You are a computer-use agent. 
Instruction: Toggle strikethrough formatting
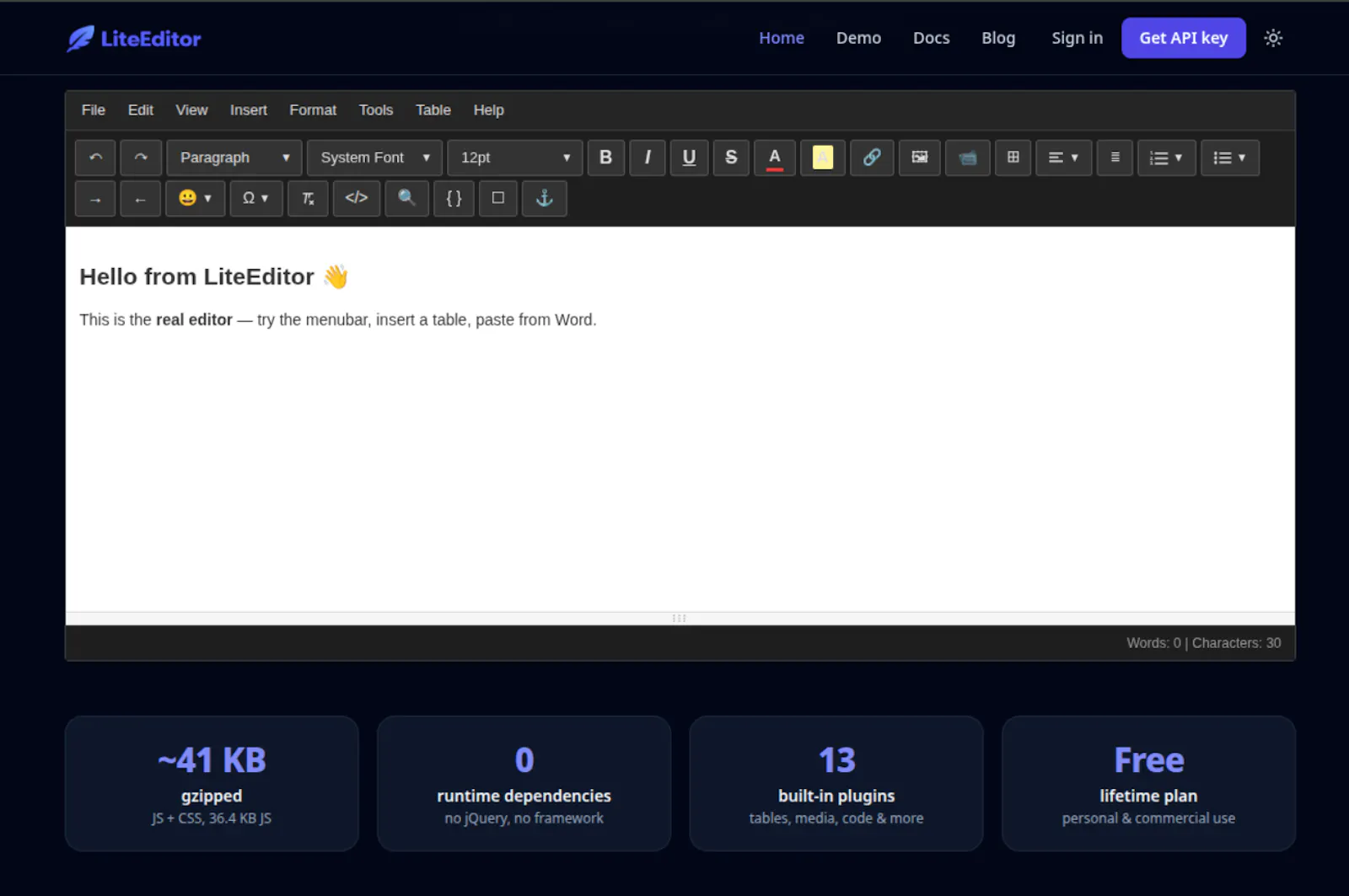[731, 158]
